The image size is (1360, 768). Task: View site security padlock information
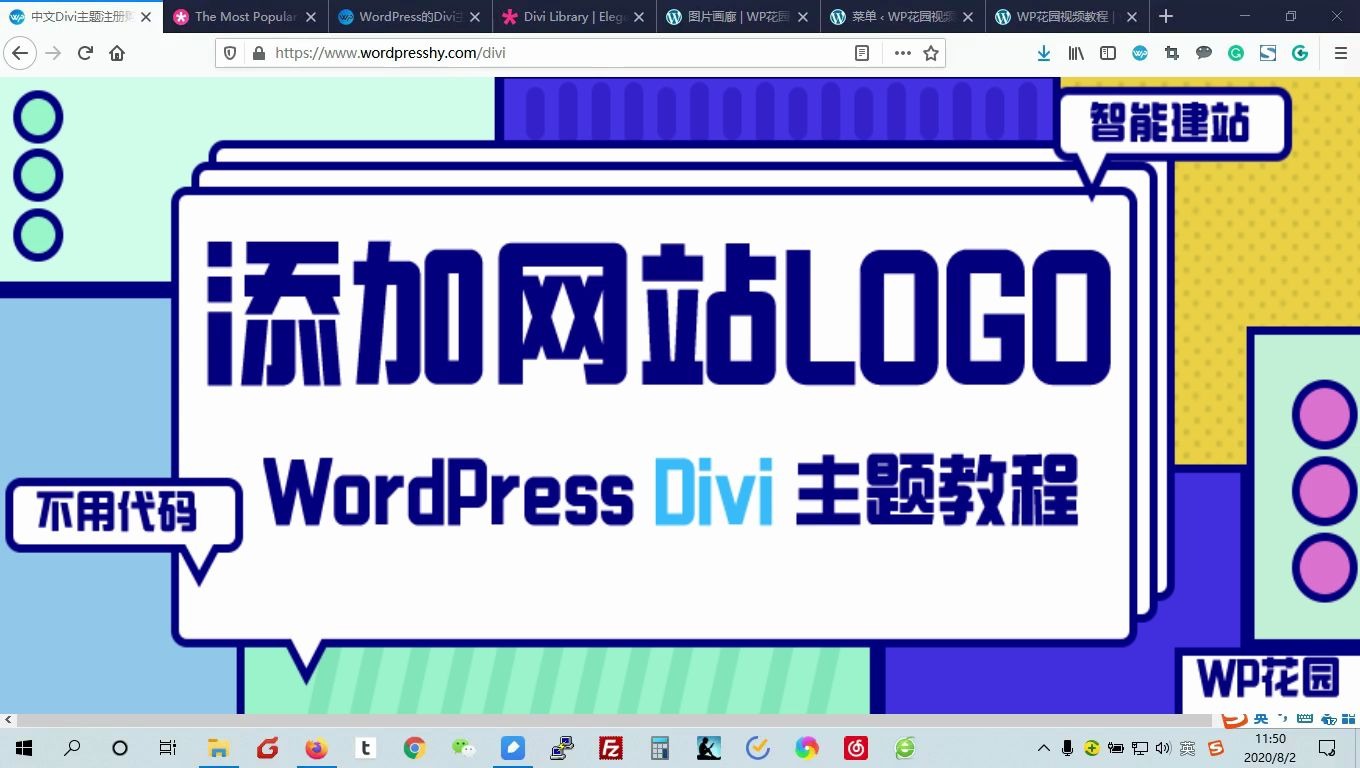pyautogui.click(x=258, y=53)
